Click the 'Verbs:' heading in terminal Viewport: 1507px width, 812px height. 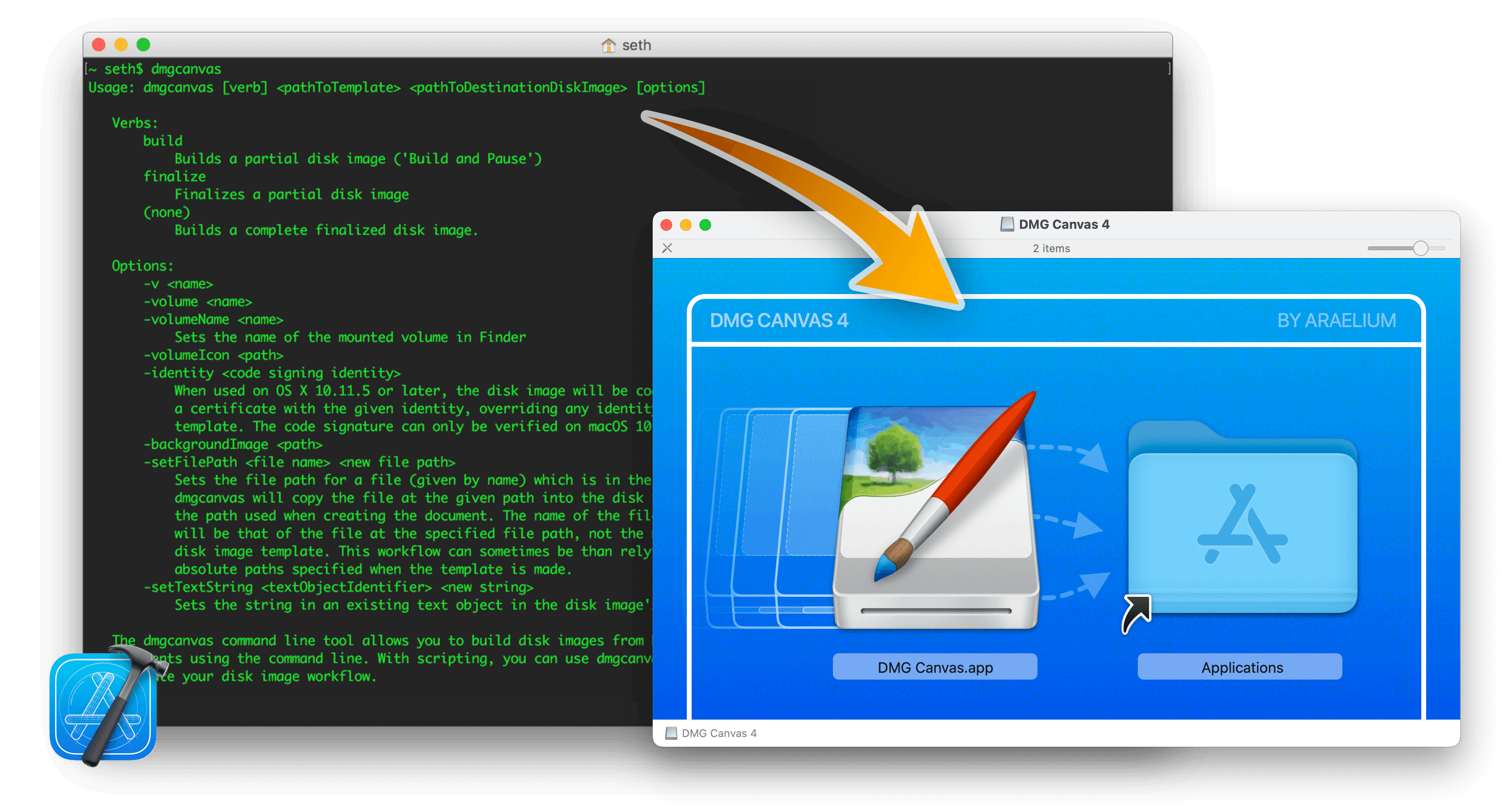click(x=134, y=123)
